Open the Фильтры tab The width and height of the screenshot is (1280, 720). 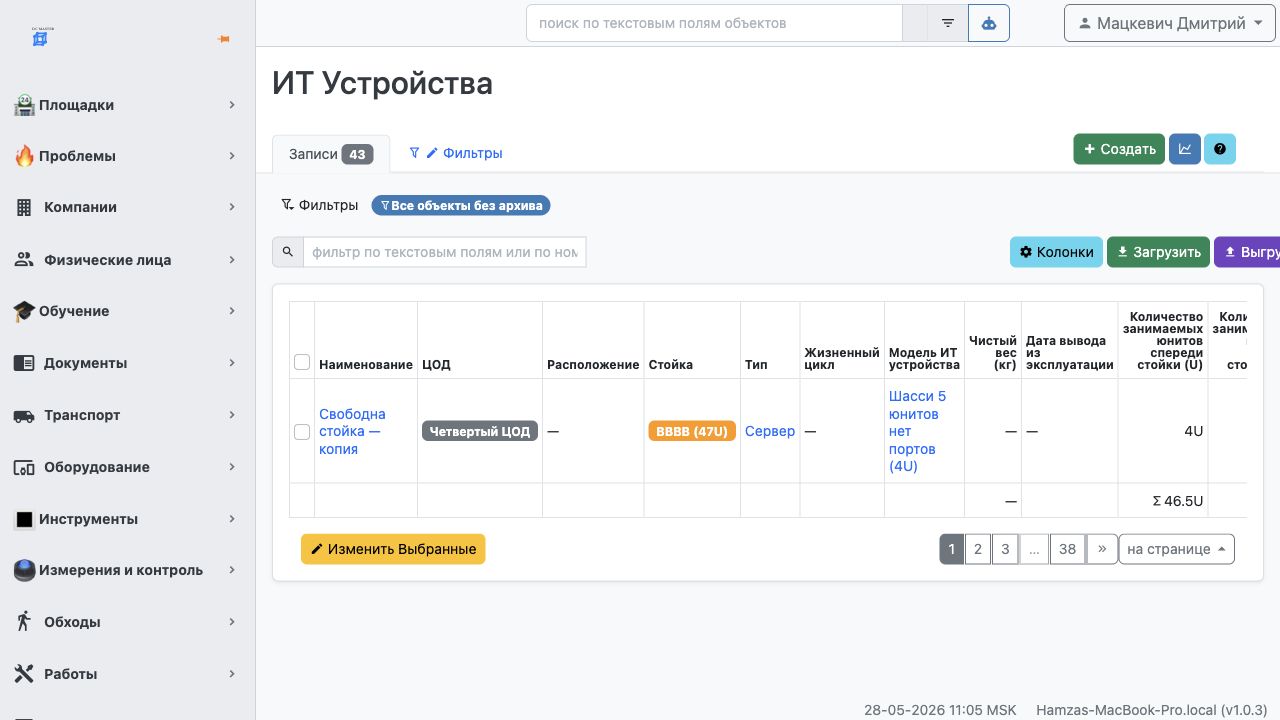pyautogui.click(x=456, y=153)
